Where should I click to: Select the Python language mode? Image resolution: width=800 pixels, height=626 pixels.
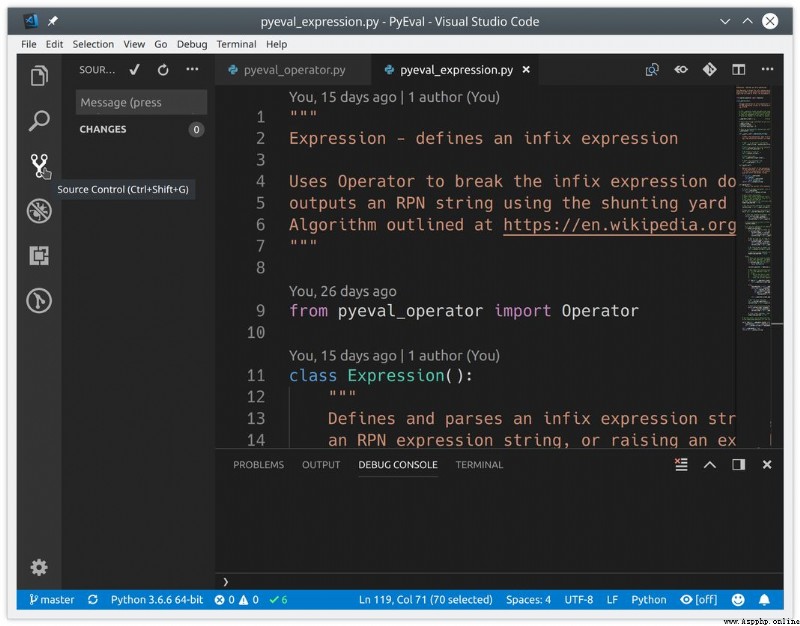(x=648, y=600)
